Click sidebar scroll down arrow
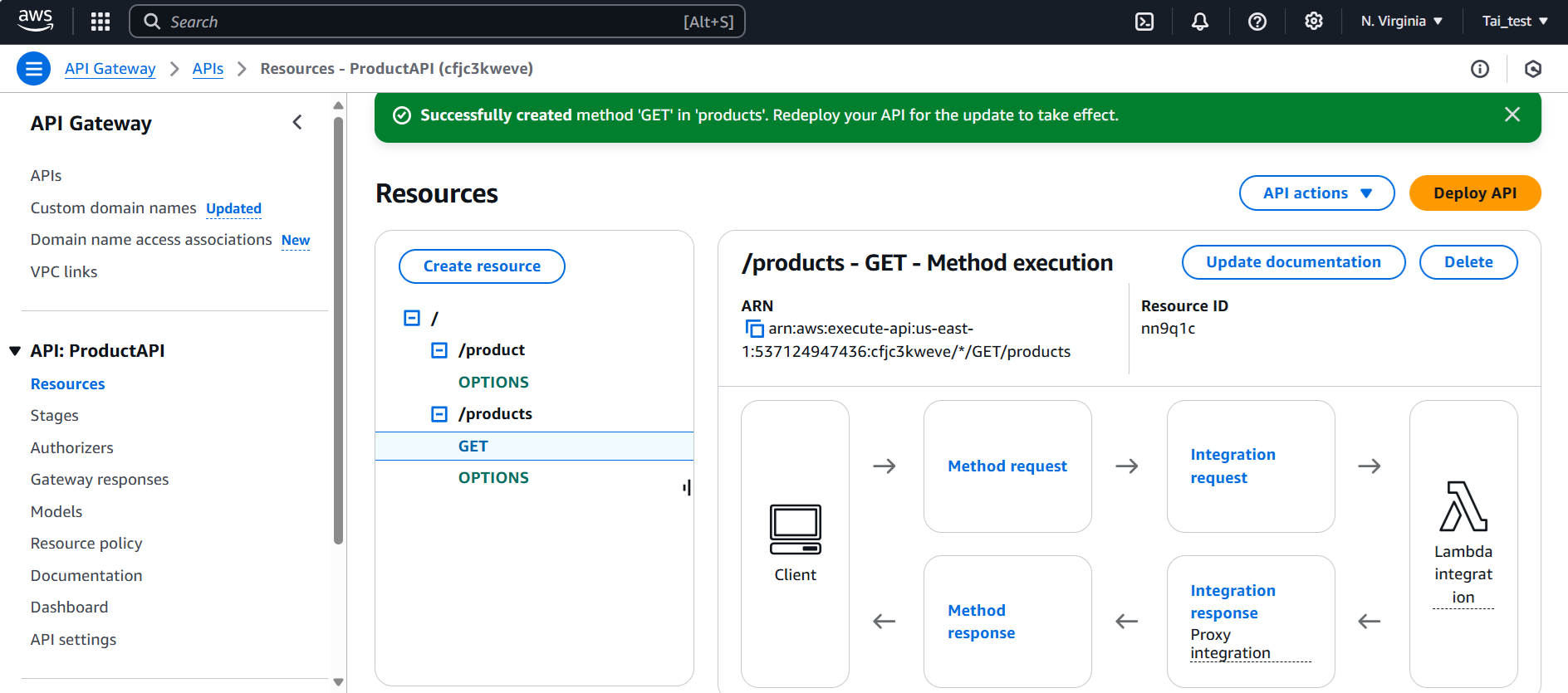 point(338,682)
